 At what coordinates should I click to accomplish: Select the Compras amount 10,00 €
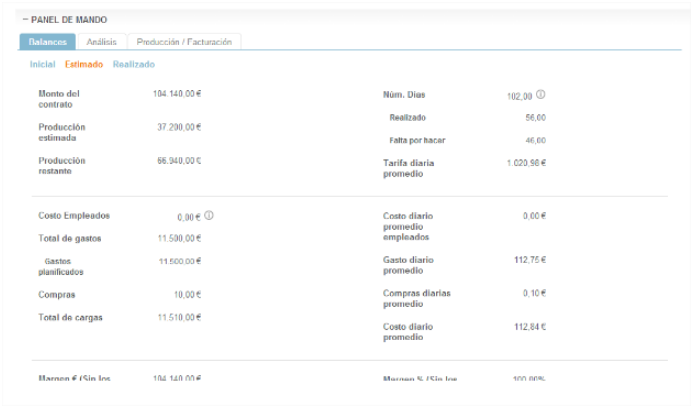coord(185,295)
